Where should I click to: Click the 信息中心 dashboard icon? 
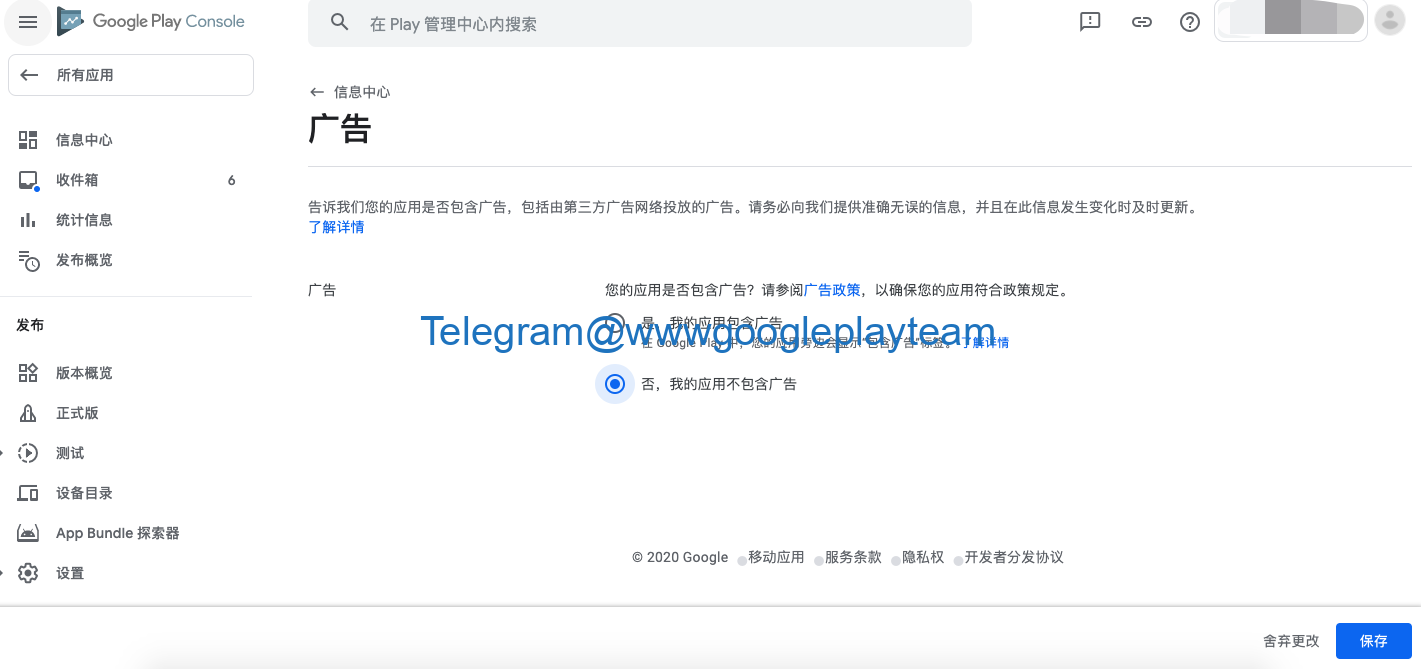[x=28, y=140]
